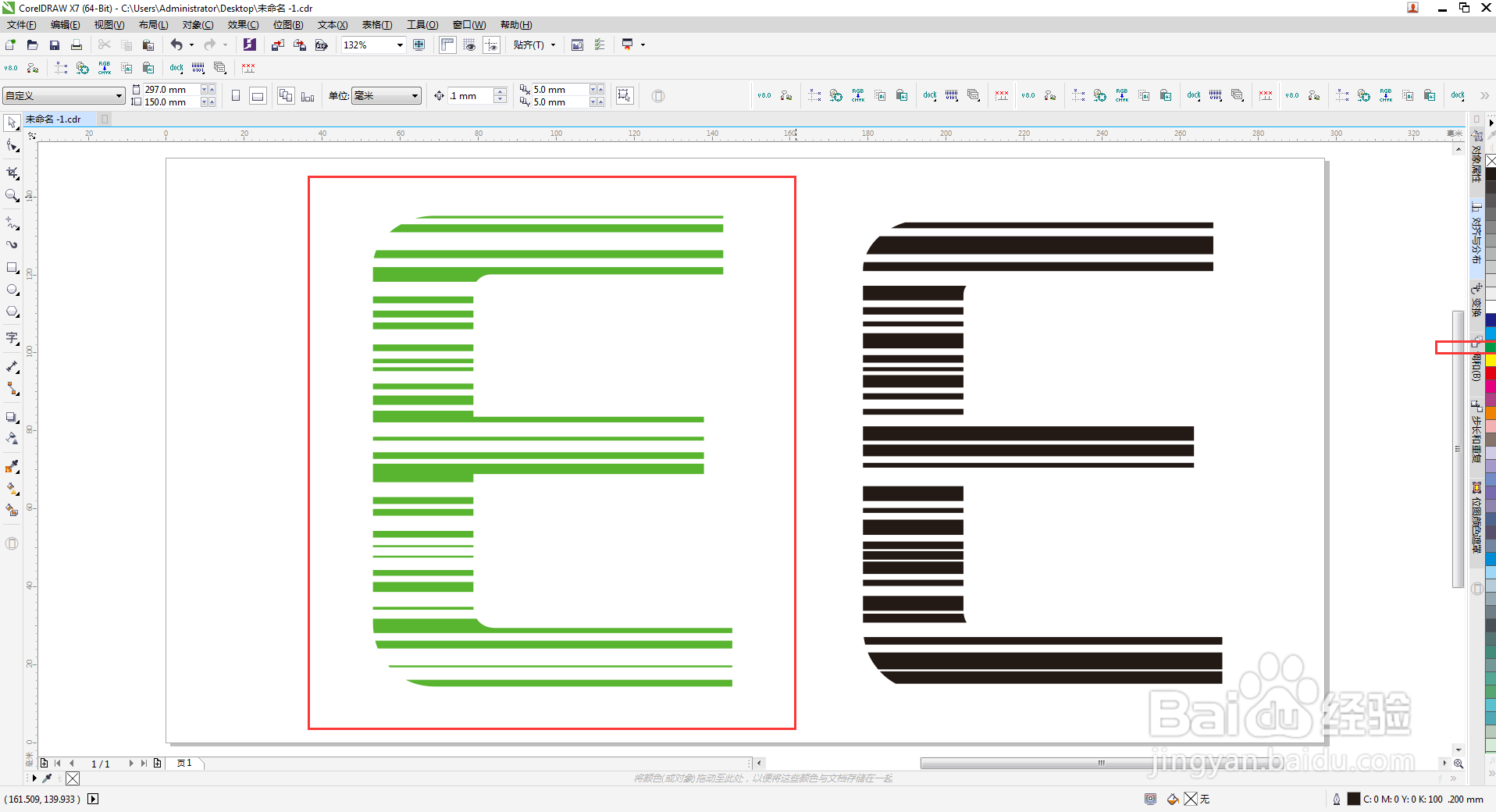
Task: Toggle Show Guidelines button
Action: tap(491, 45)
